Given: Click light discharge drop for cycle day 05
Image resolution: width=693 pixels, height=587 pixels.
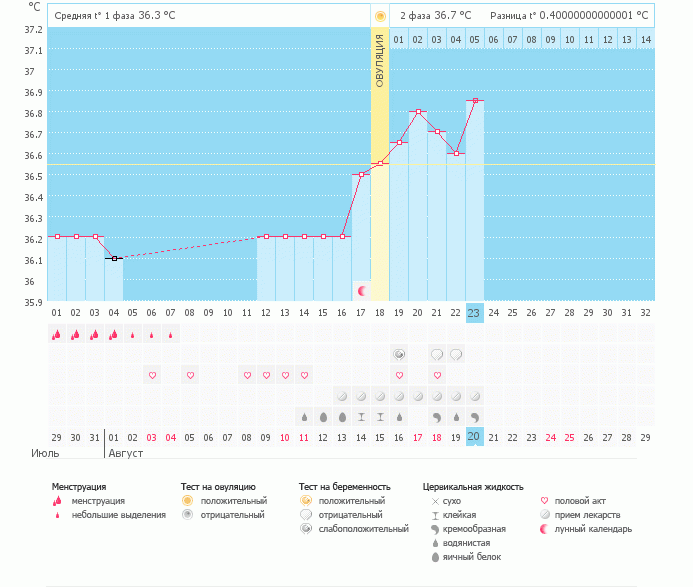Looking at the screenshot, I should [133, 335].
